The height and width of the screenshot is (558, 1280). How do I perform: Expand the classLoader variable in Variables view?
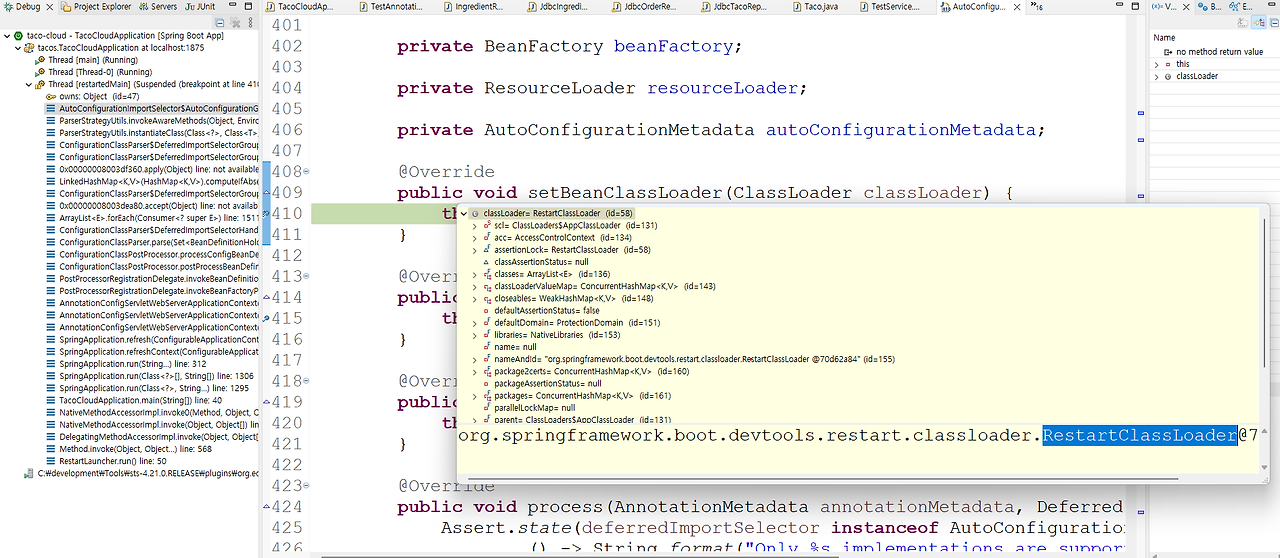pyautogui.click(x=1157, y=76)
